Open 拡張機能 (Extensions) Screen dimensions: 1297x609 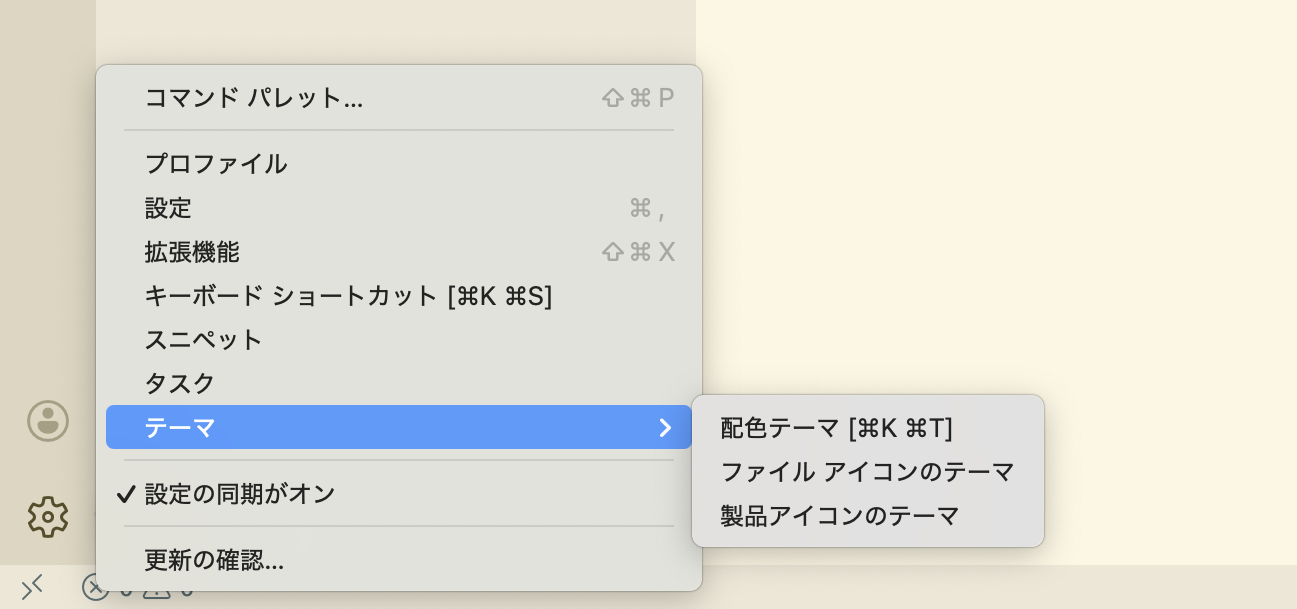tap(192, 252)
